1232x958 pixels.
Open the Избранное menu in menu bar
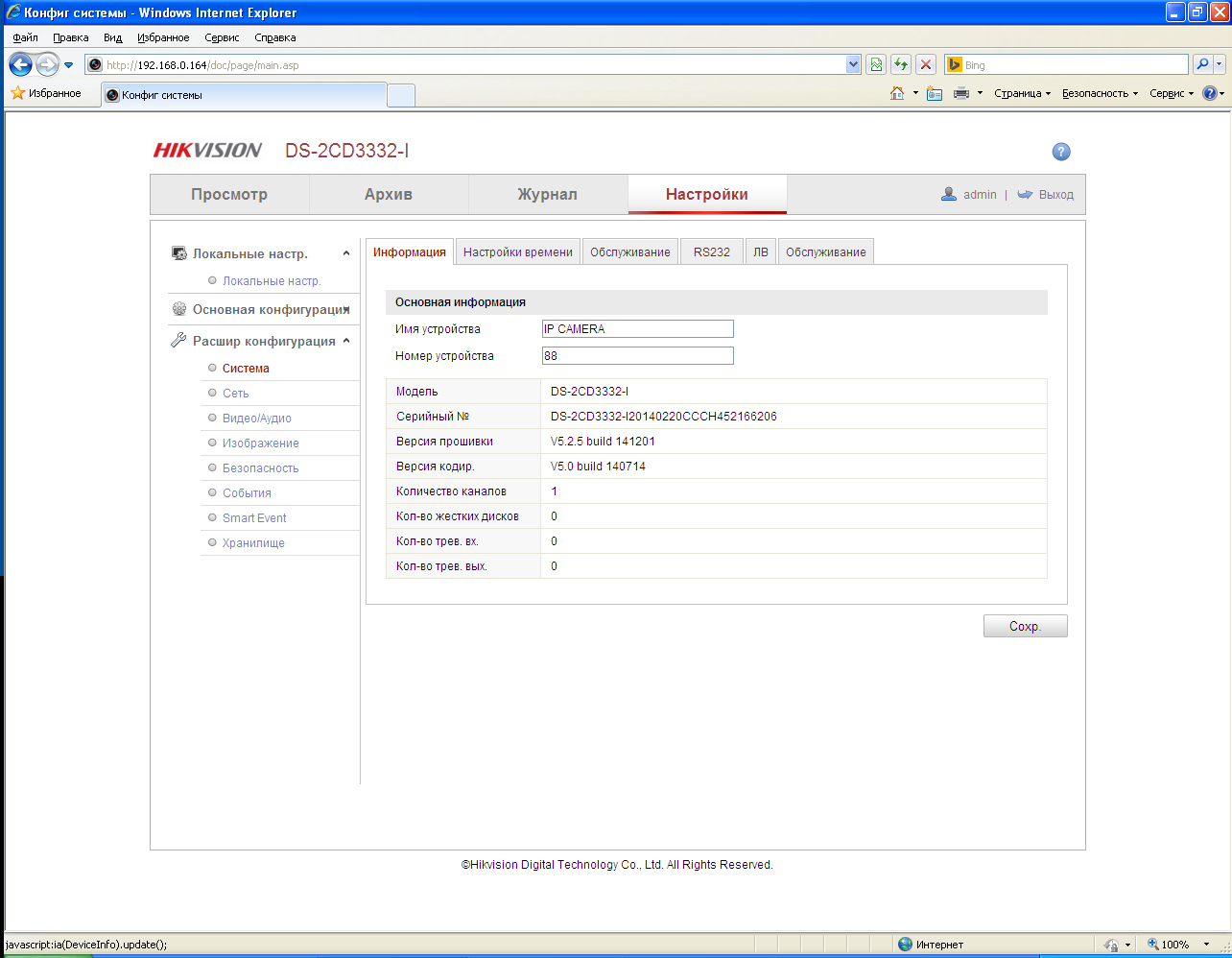(x=163, y=37)
